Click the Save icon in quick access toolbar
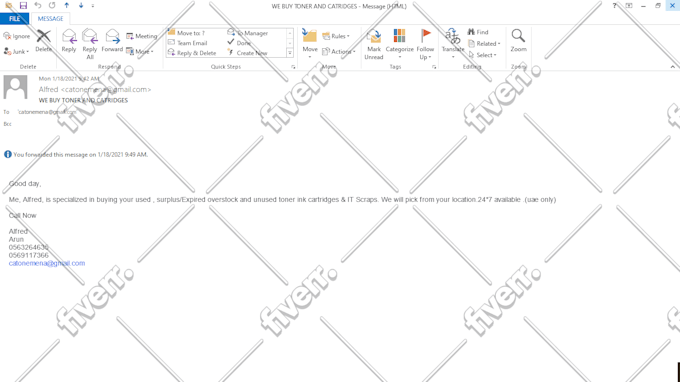 (x=23, y=6)
